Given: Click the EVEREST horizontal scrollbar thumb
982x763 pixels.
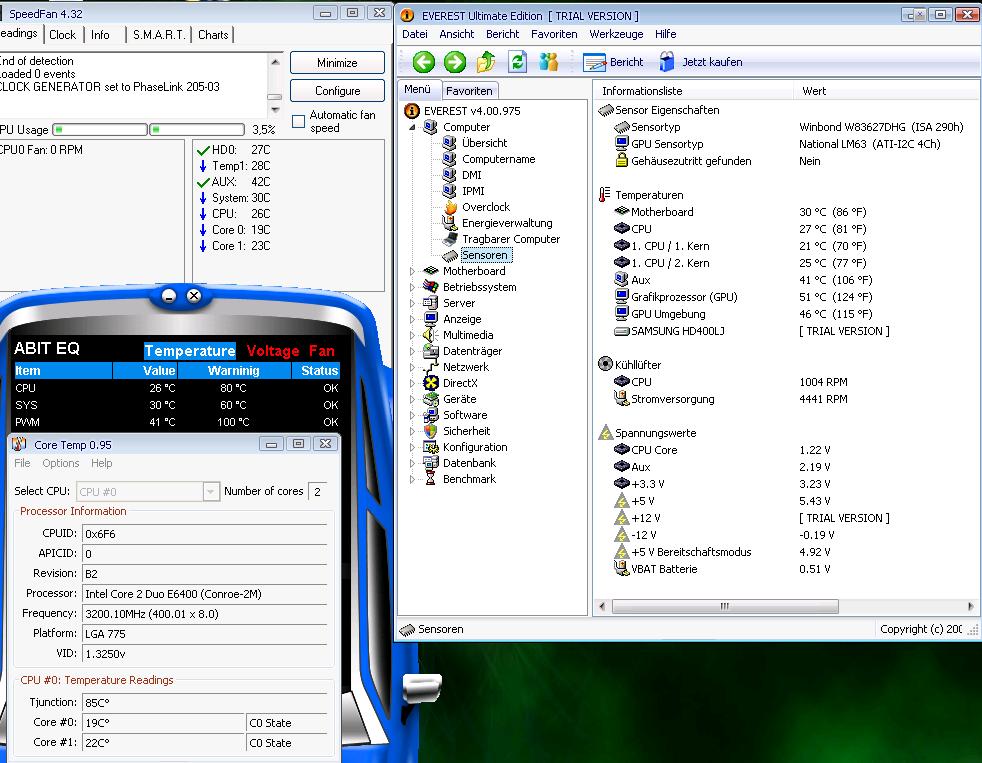Looking at the screenshot, I should tap(725, 606).
